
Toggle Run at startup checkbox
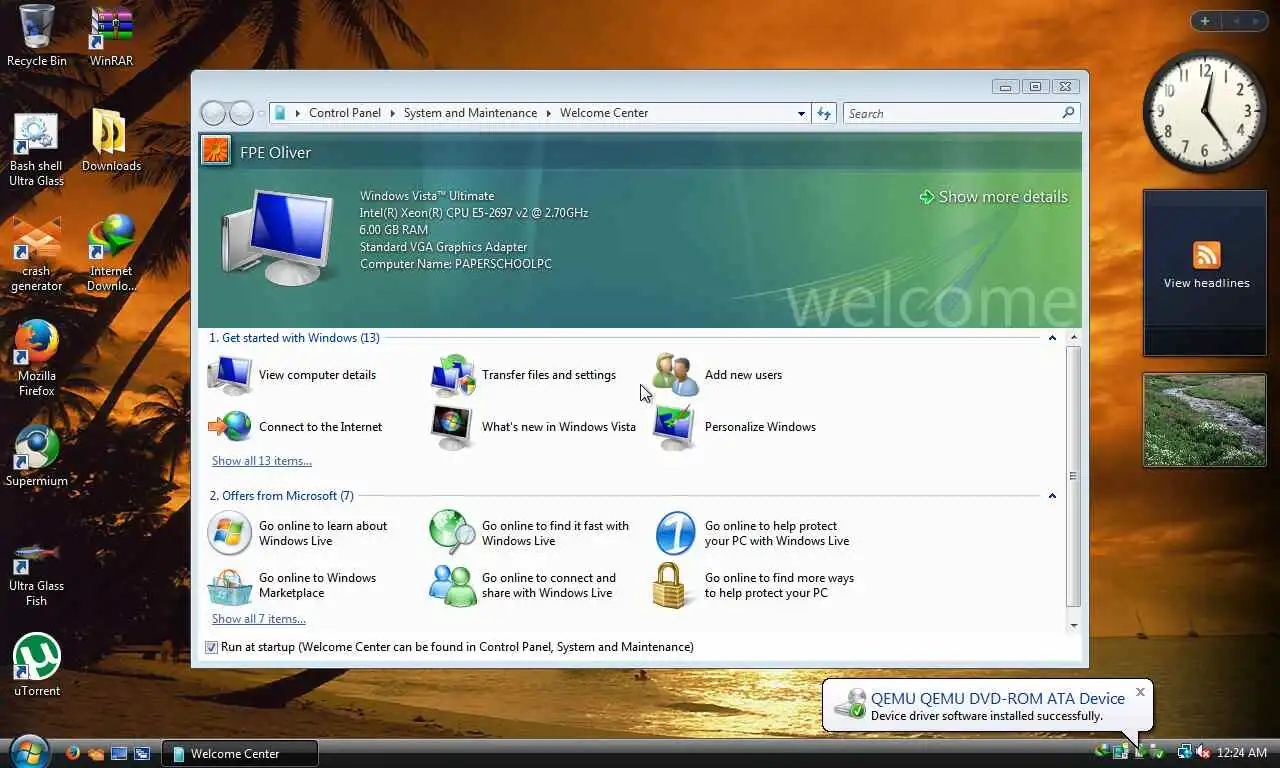pyautogui.click(x=211, y=647)
